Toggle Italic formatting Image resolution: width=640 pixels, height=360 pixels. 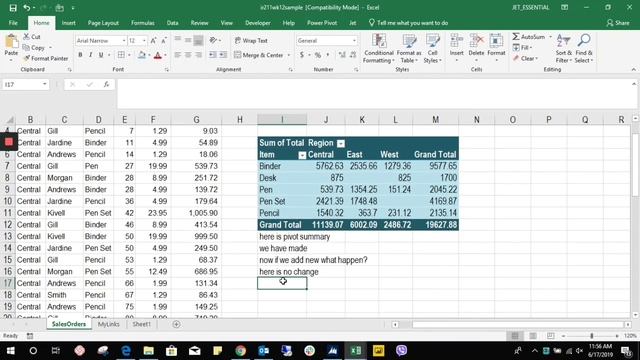click(x=90, y=55)
